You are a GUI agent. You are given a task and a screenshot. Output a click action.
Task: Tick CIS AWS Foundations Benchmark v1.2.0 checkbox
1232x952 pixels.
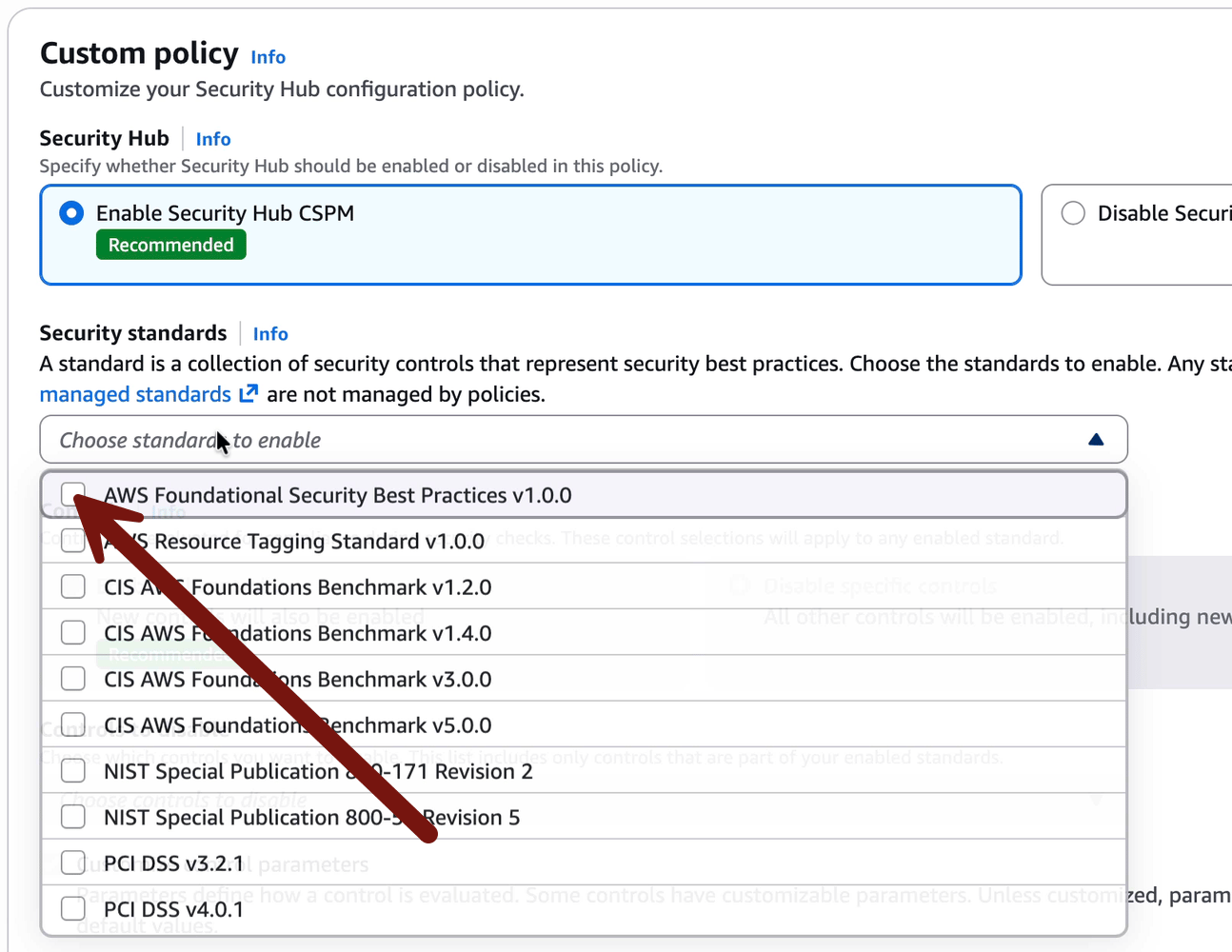click(73, 586)
